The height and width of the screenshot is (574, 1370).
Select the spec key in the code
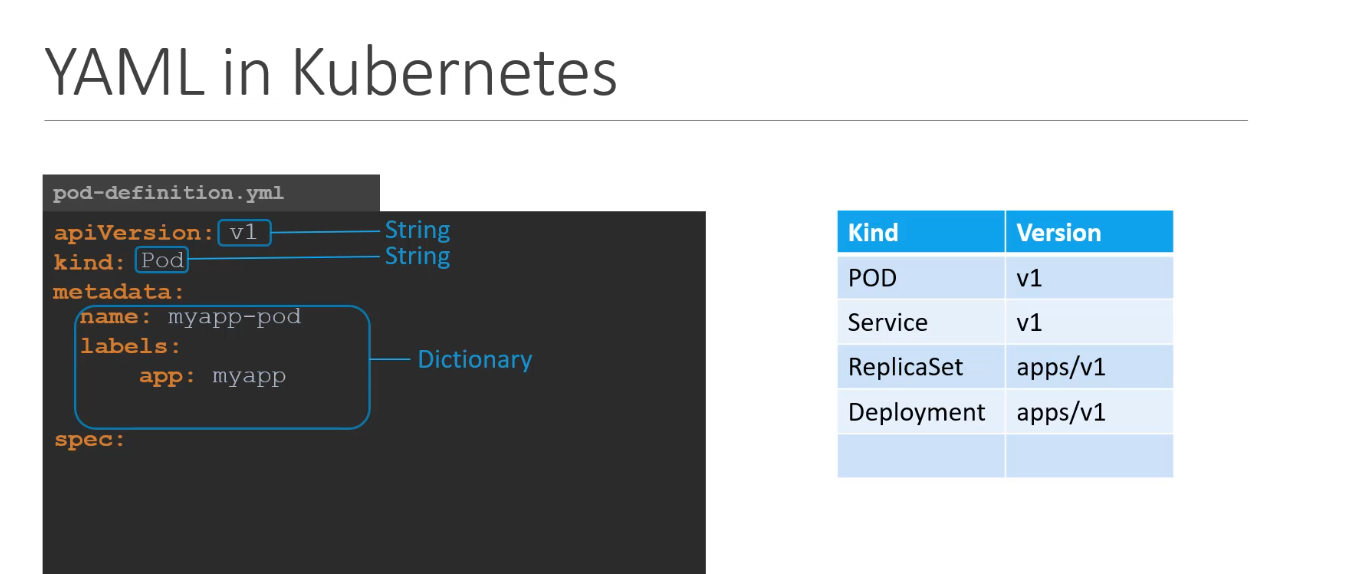coord(89,439)
